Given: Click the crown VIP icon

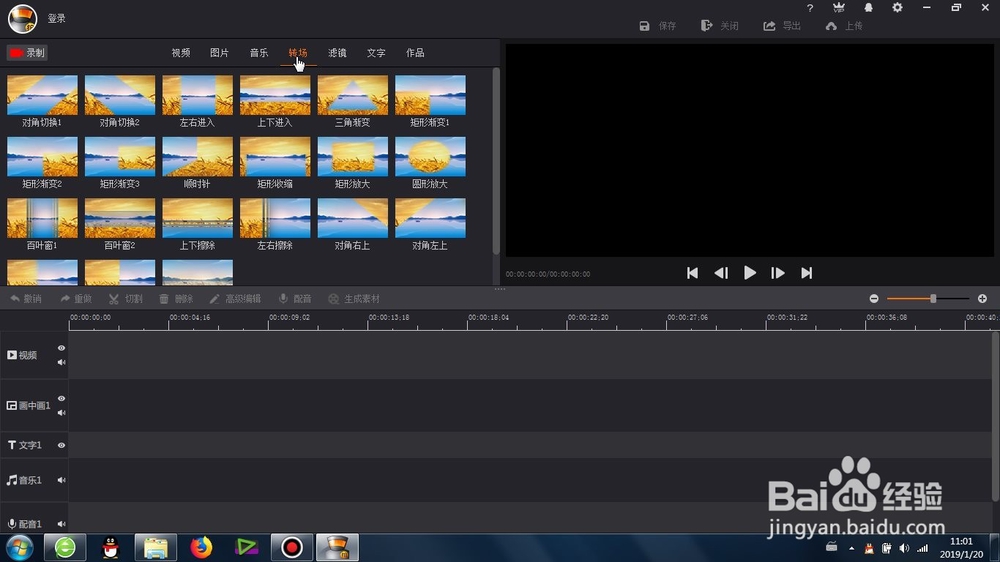Looking at the screenshot, I should pos(839,8).
